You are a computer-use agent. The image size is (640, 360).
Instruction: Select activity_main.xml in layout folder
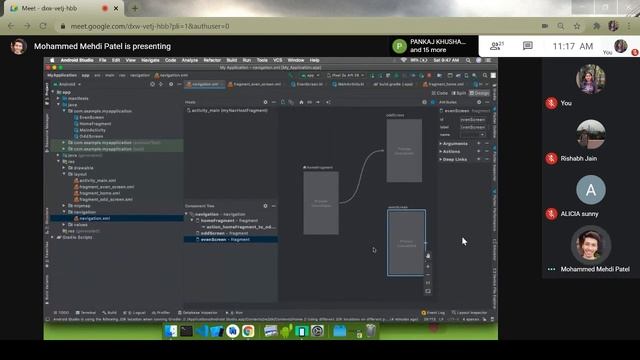(x=95, y=180)
